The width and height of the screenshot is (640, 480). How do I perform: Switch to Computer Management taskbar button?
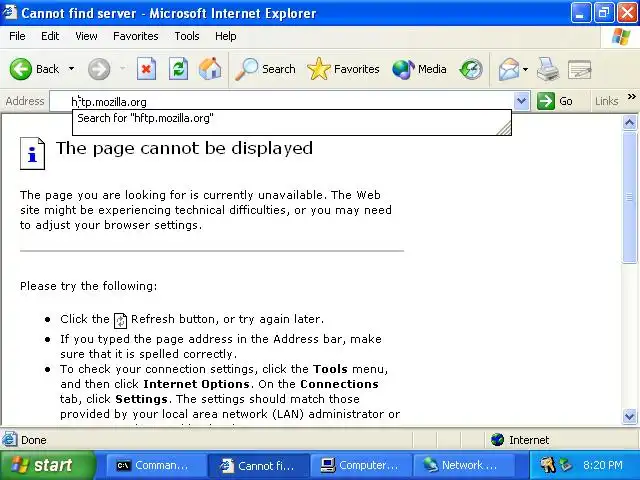(x=361, y=465)
